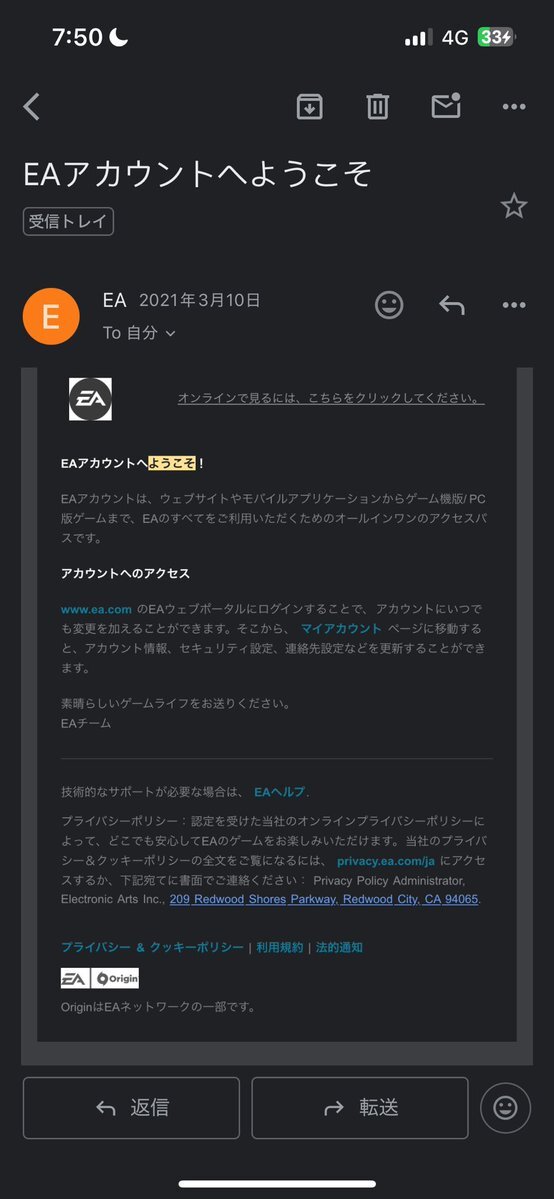Delete the email with the trash icon
The image size is (554, 1199).
pos(377,106)
